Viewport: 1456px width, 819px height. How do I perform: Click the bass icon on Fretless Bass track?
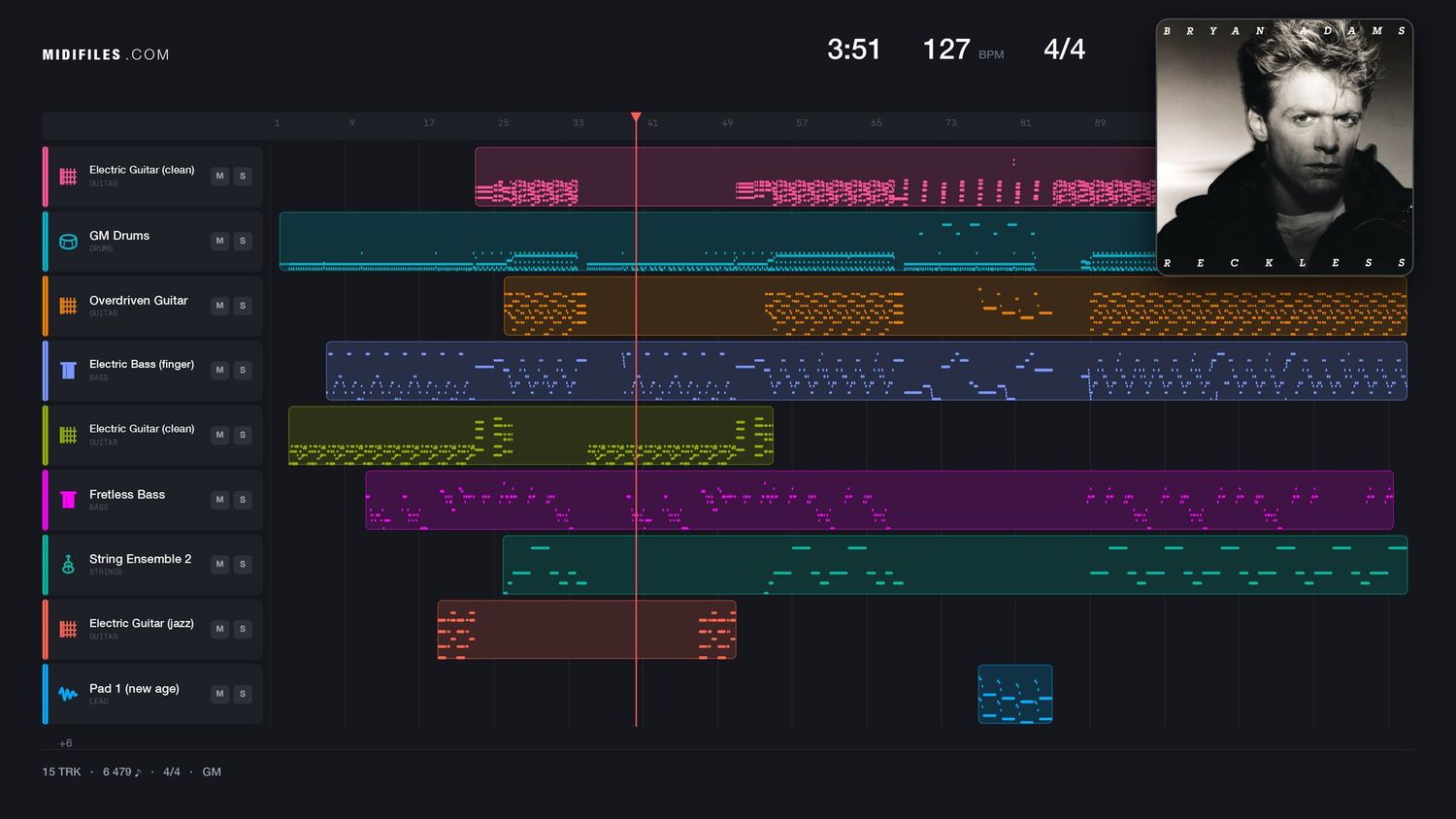pos(68,500)
